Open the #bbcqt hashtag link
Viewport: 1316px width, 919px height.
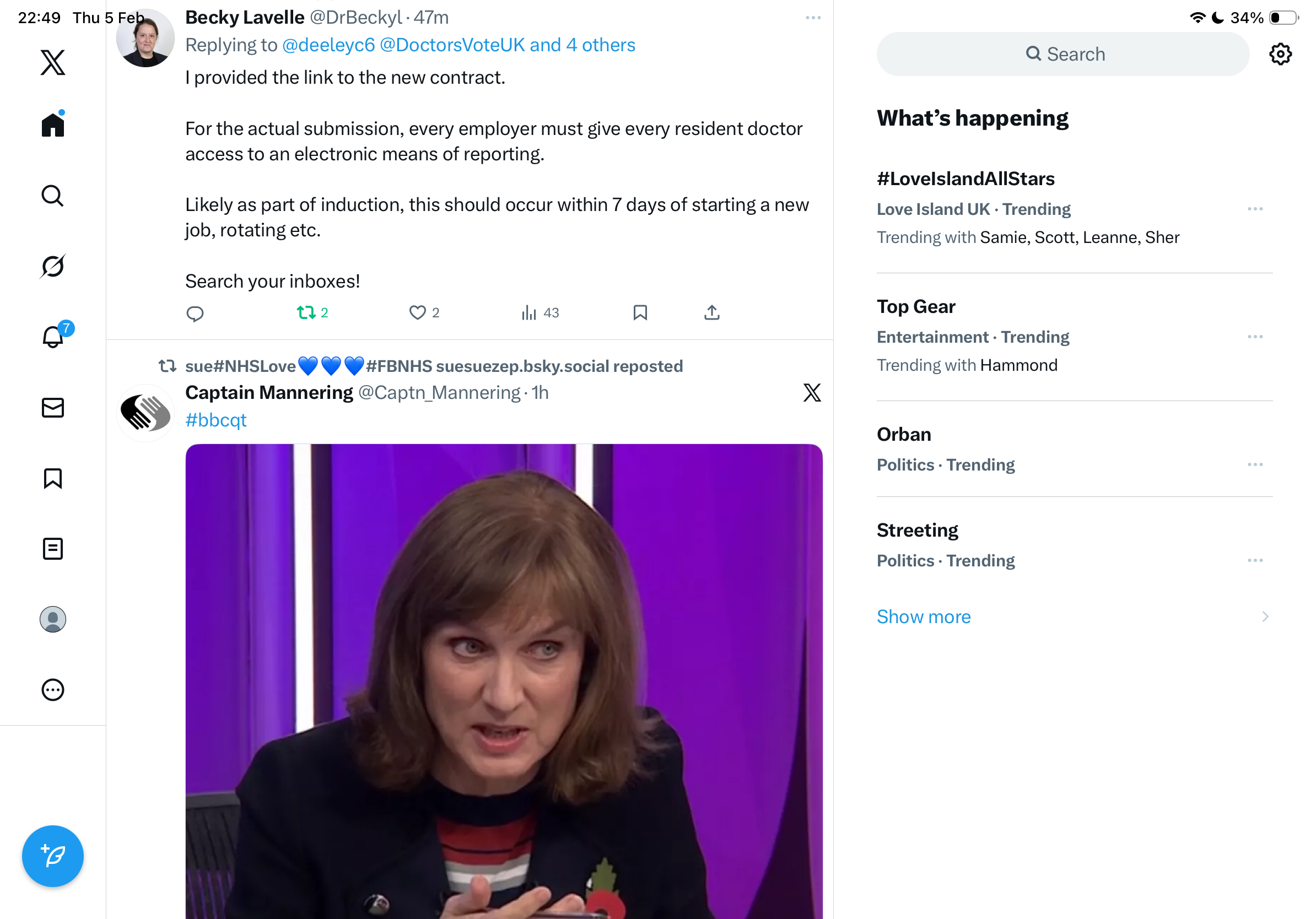click(x=216, y=420)
